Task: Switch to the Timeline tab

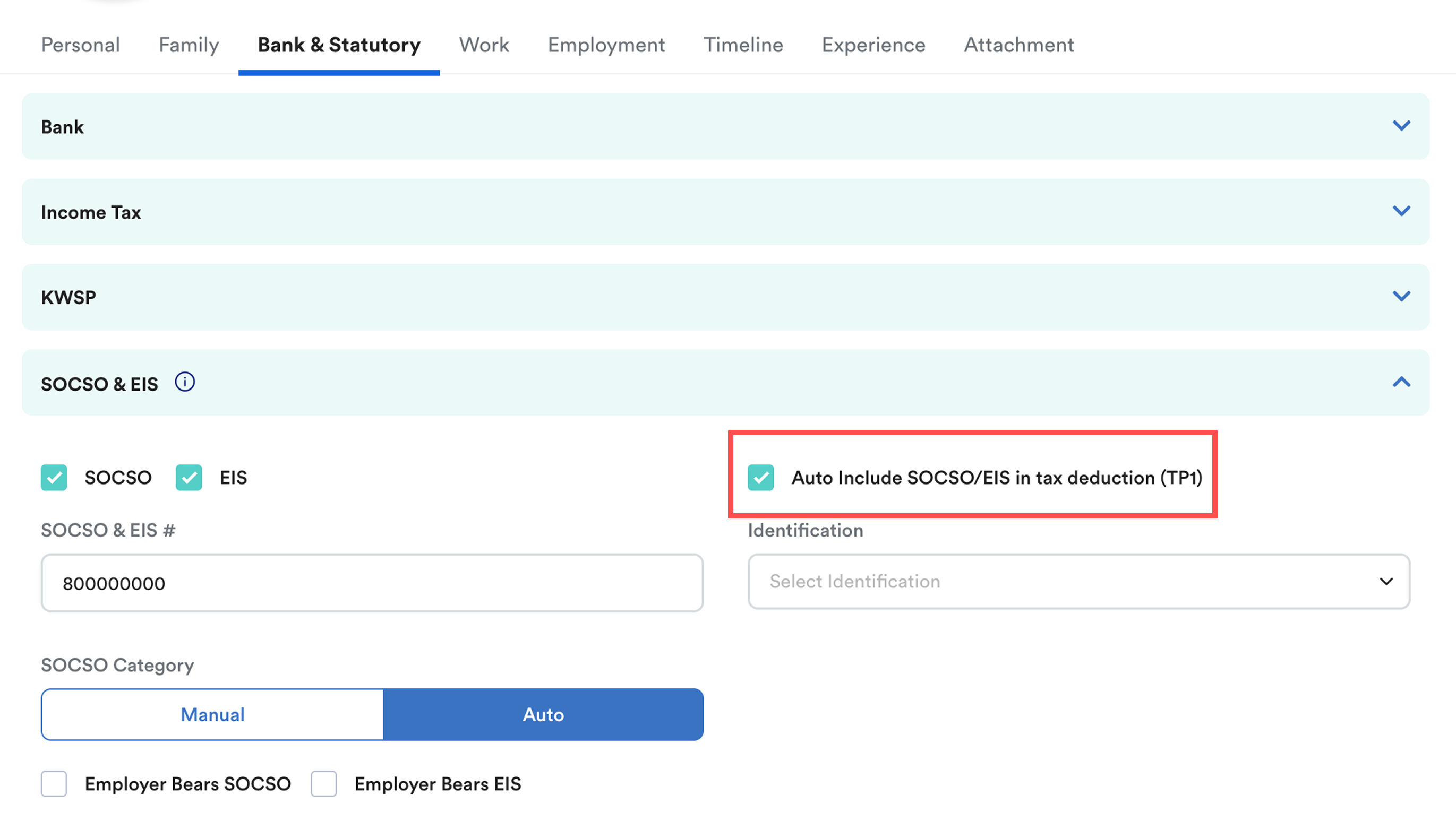Action: (743, 45)
